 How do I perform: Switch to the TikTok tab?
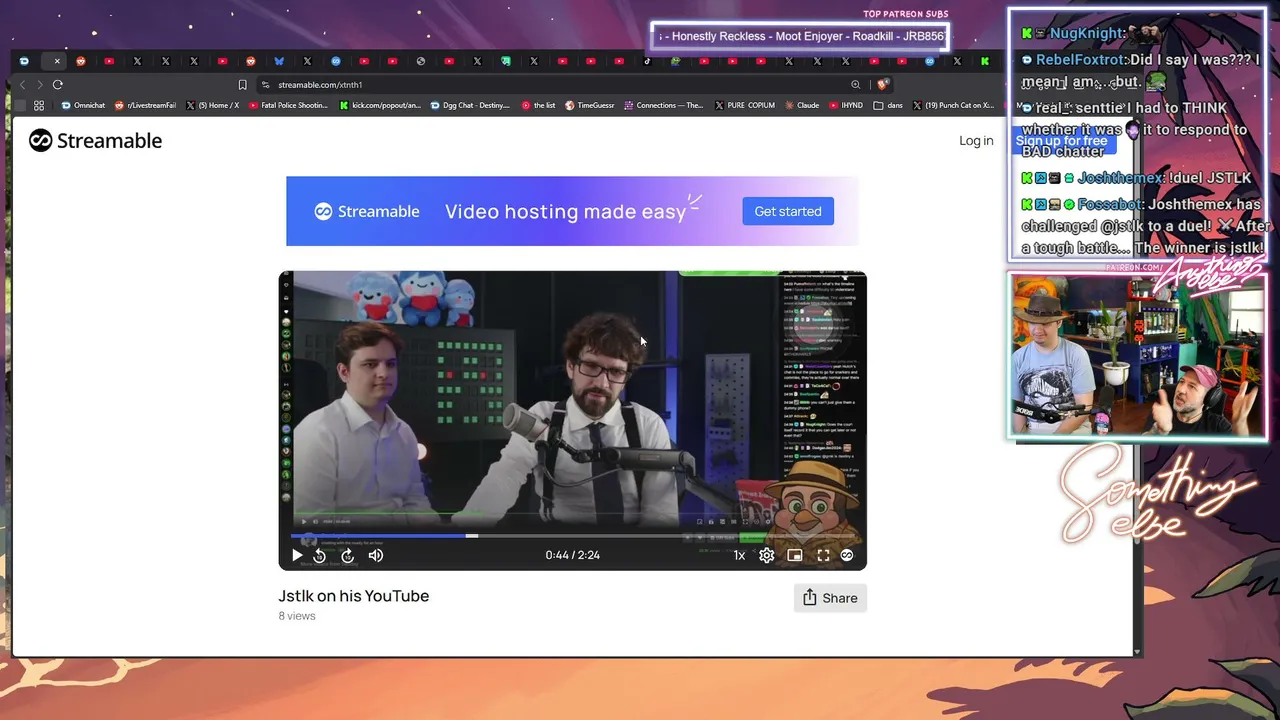(647, 61)
